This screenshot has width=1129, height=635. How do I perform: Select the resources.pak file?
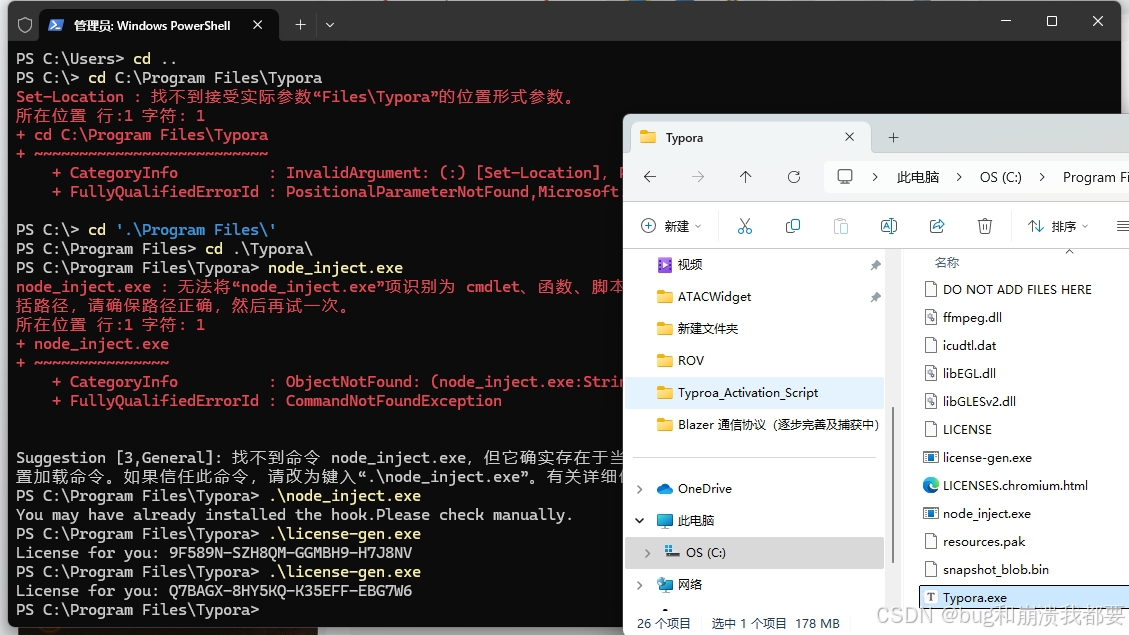tap(984, 542)
